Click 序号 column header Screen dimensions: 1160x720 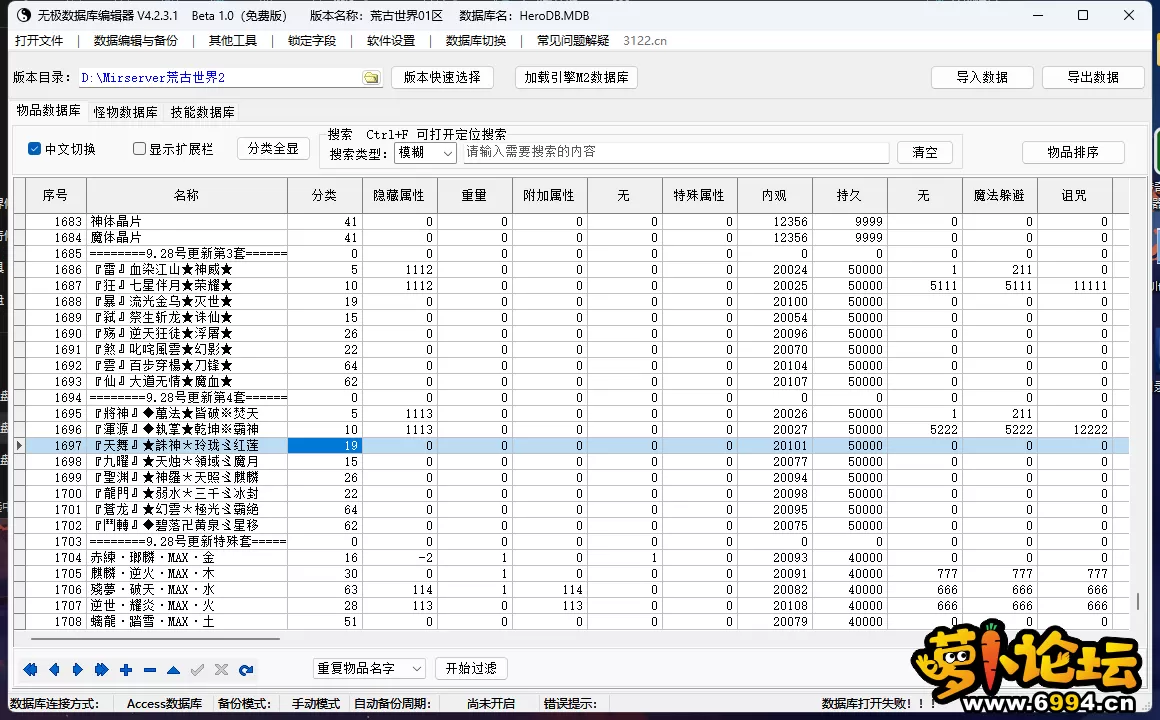[55, 195]
